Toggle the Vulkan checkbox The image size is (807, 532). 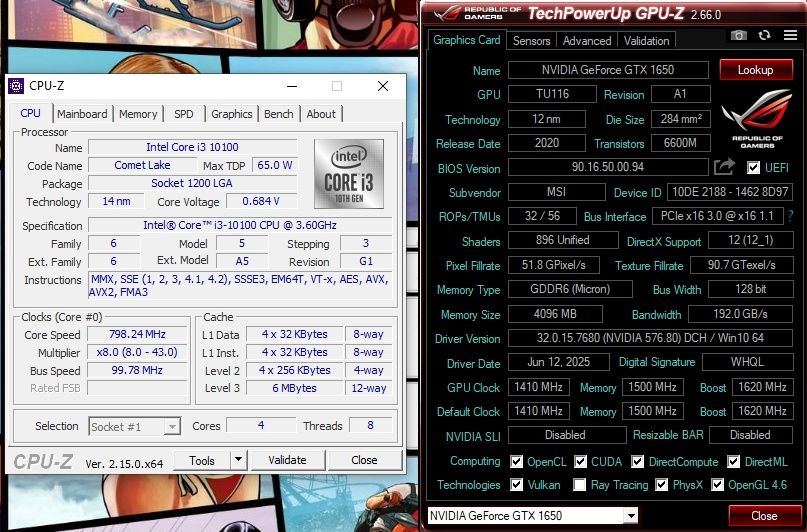(516, 485)
